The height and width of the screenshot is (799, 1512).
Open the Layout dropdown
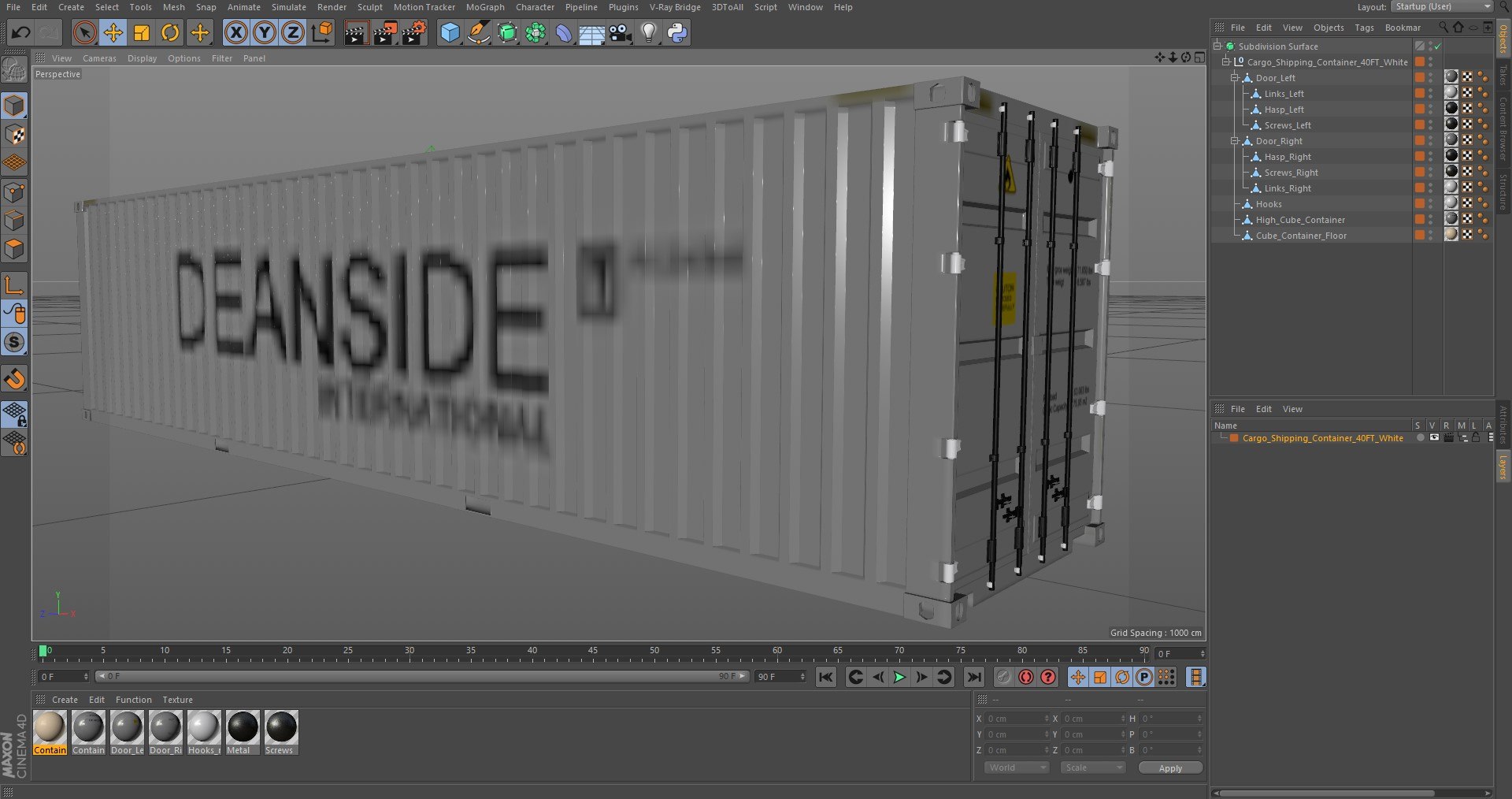point(1442,6)
